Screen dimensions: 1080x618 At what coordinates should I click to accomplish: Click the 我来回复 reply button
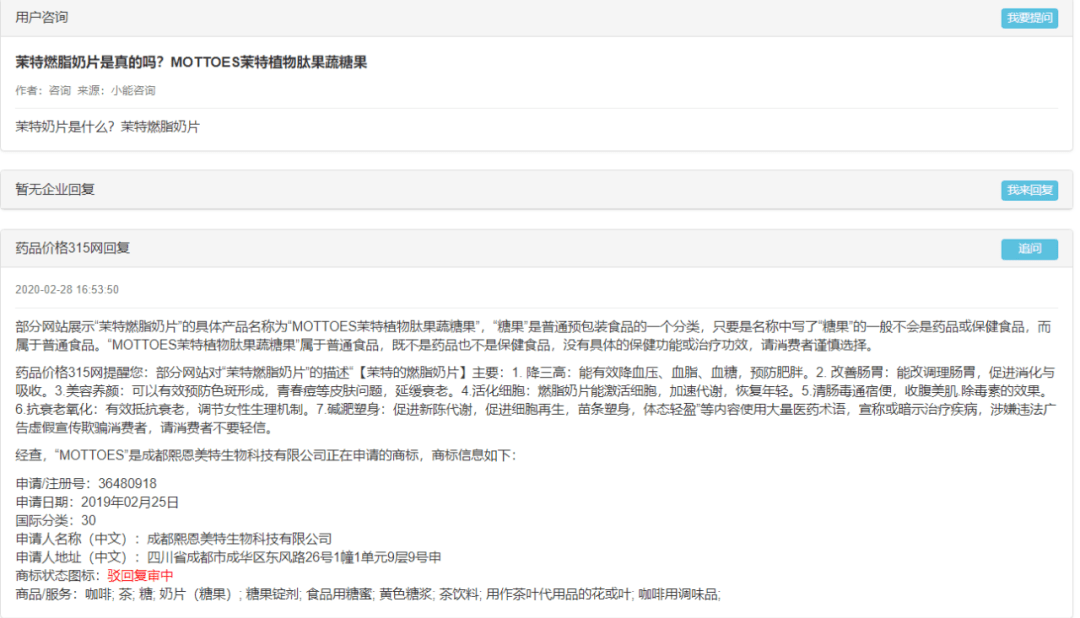(1030, 188)
